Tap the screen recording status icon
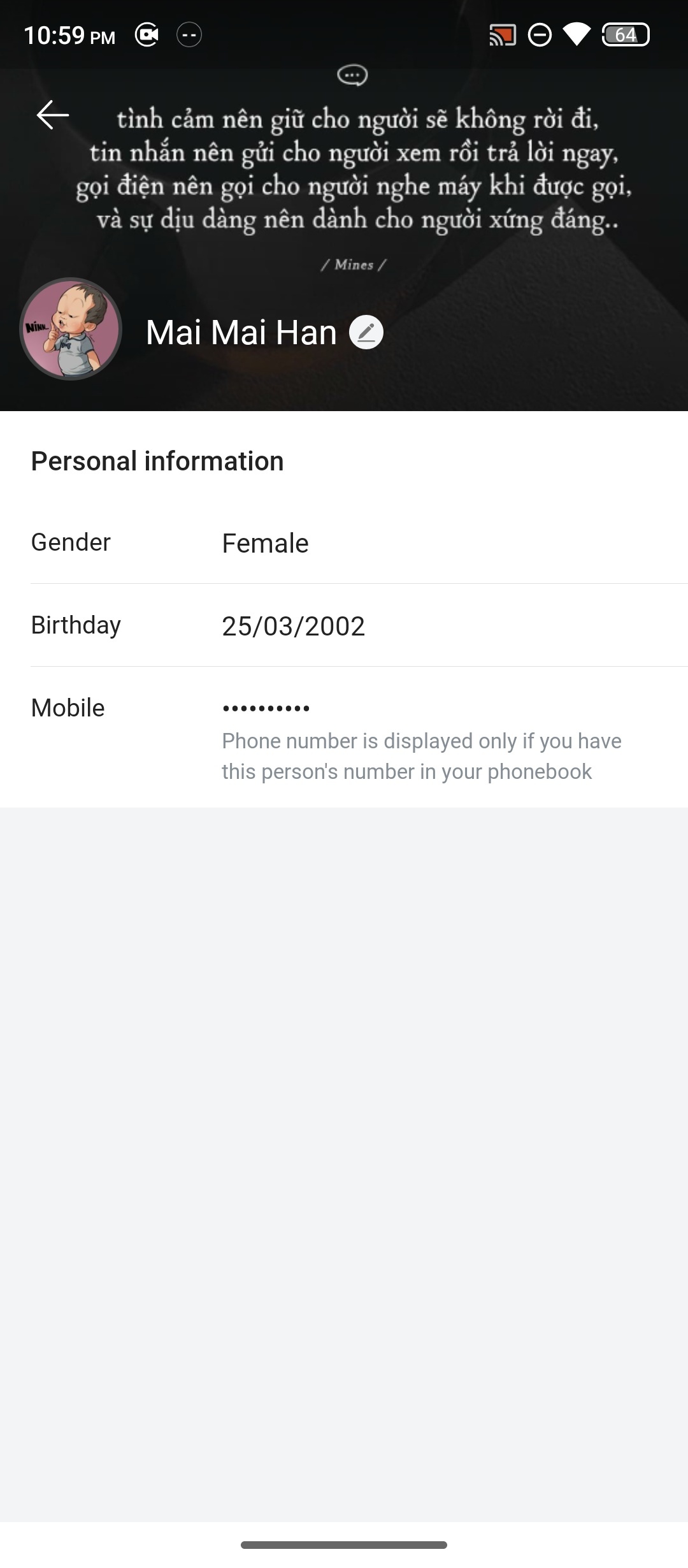The height and width of the screenshot is (1568, 688). 147,34
